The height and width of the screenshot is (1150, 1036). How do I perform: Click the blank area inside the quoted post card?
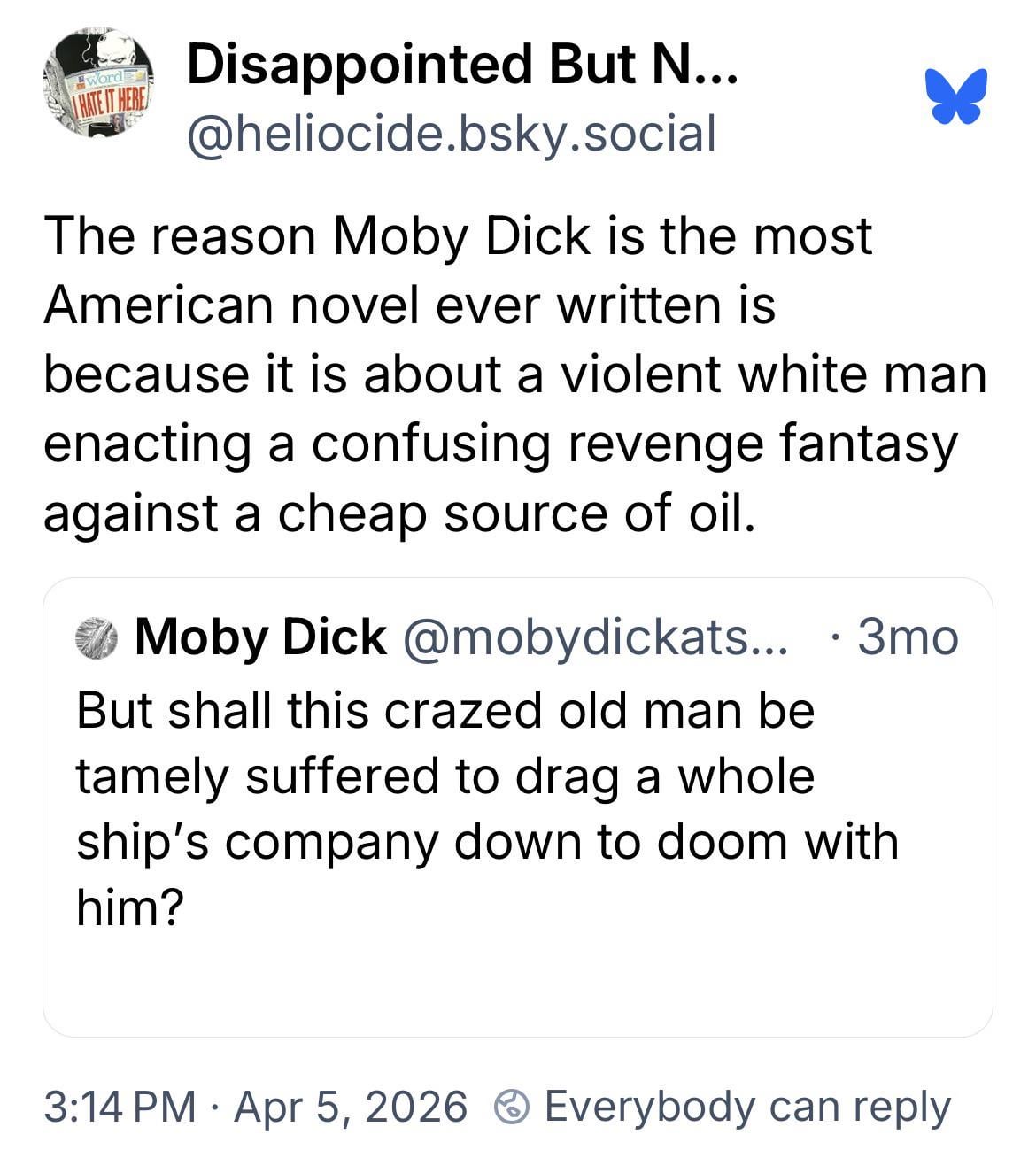click(517, 983)
